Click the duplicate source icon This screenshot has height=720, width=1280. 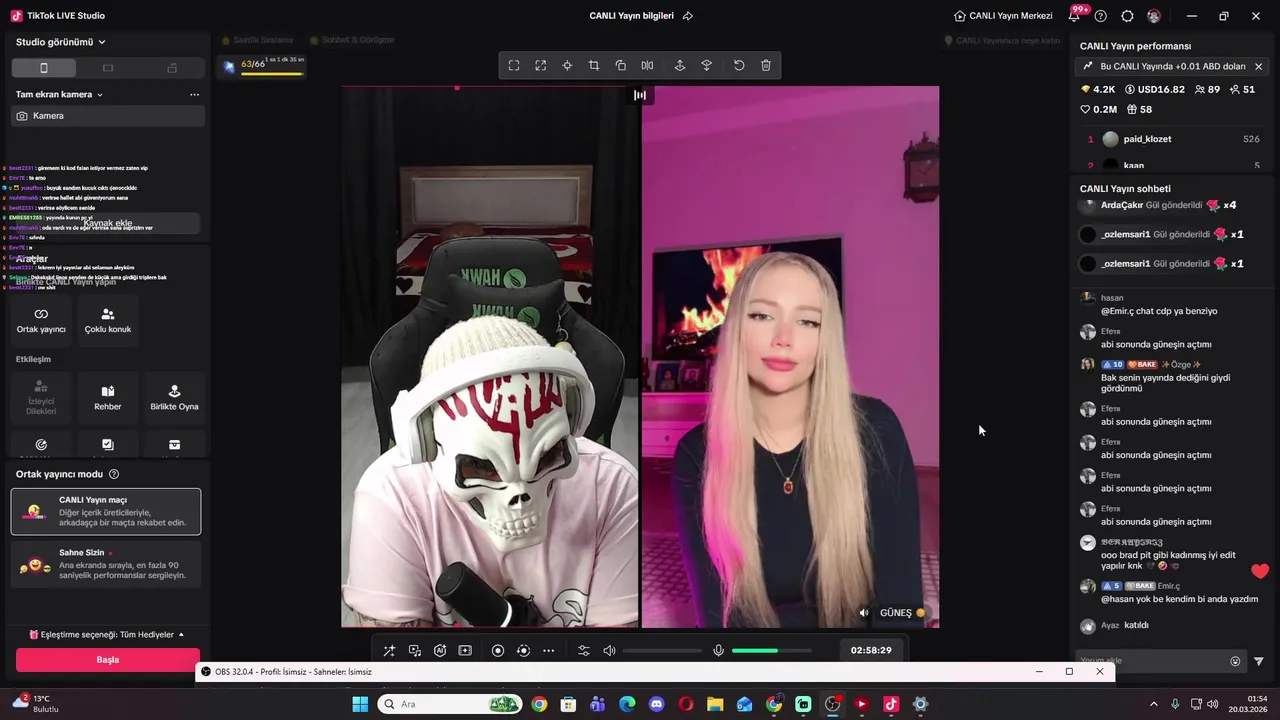(x=621, y=65)
